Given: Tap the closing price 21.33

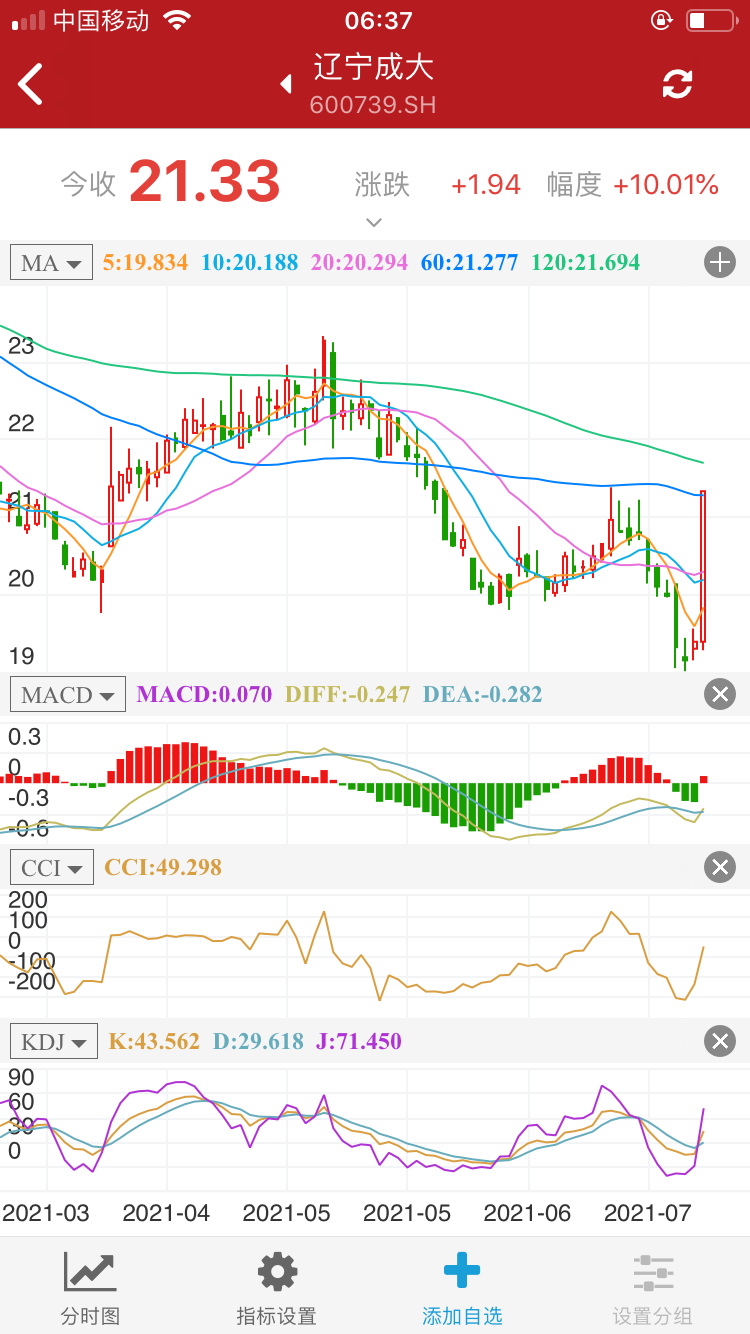Looking at the screenshot, I should click(x=204, y=182).
